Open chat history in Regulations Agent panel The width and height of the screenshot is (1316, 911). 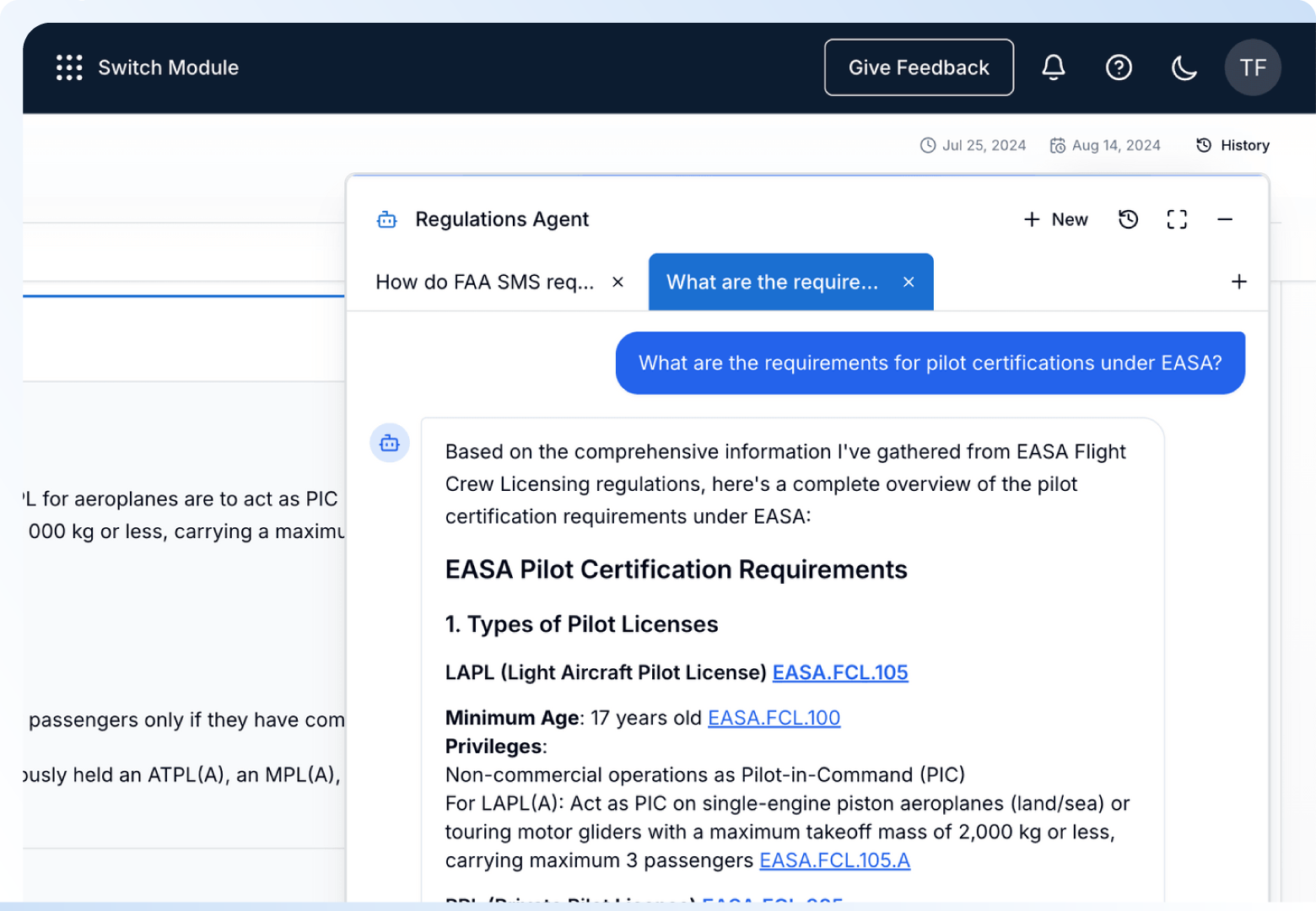[1128, 219]
